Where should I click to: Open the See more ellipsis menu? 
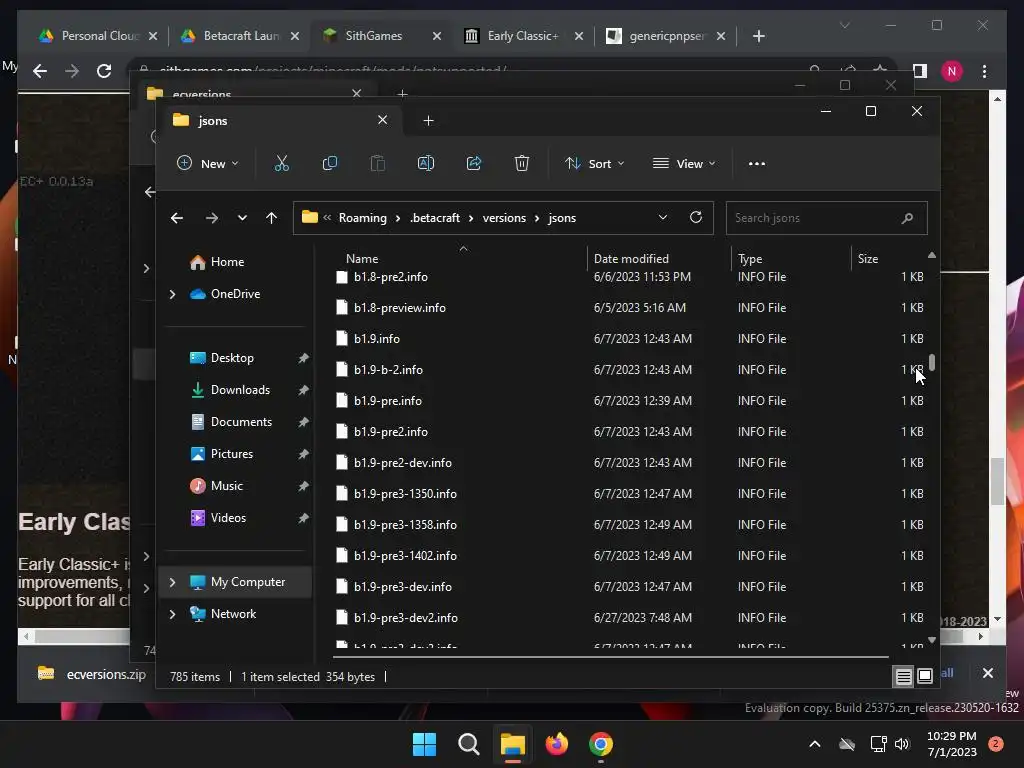pos(757,164)
